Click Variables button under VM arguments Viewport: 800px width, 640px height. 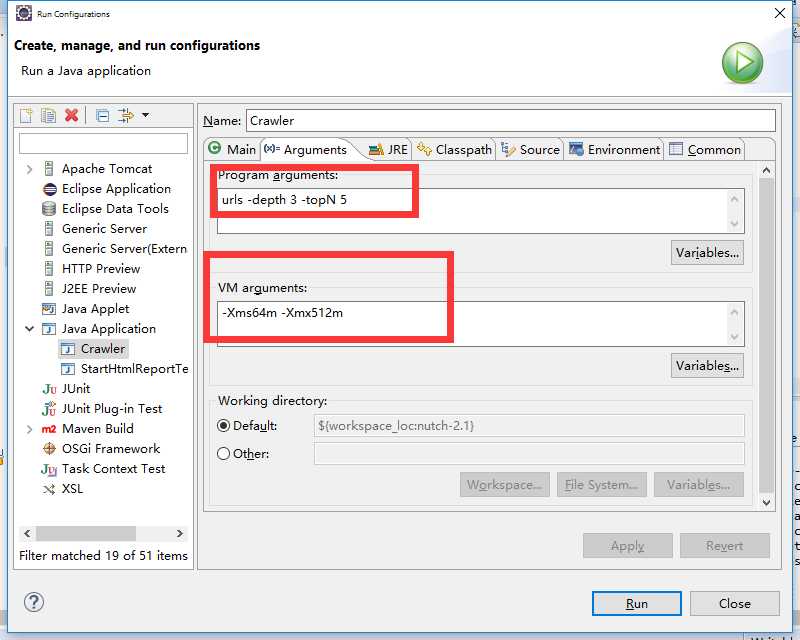tap(707, 365)
